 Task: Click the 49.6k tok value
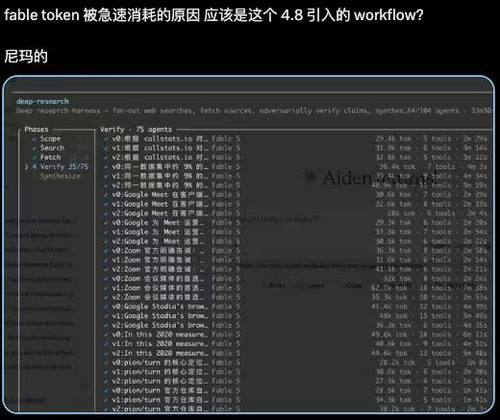(x=390, y=335)
